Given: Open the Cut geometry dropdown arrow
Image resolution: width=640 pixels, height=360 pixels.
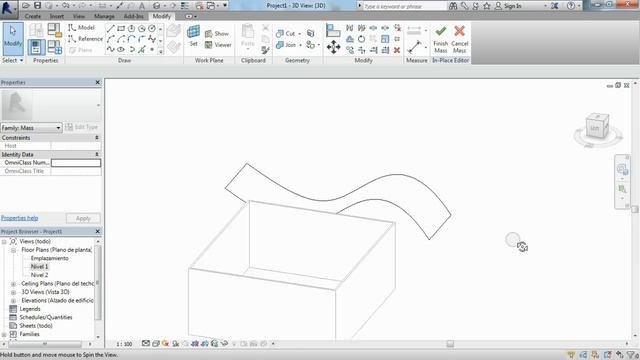Looking at the screenshot, I should pyautogui.click(x=300, y=34).
